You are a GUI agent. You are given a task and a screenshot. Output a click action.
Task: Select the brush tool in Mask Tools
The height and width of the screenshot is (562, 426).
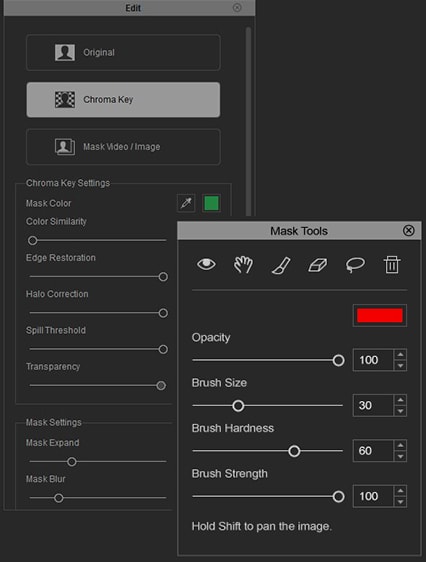[281, 266]
